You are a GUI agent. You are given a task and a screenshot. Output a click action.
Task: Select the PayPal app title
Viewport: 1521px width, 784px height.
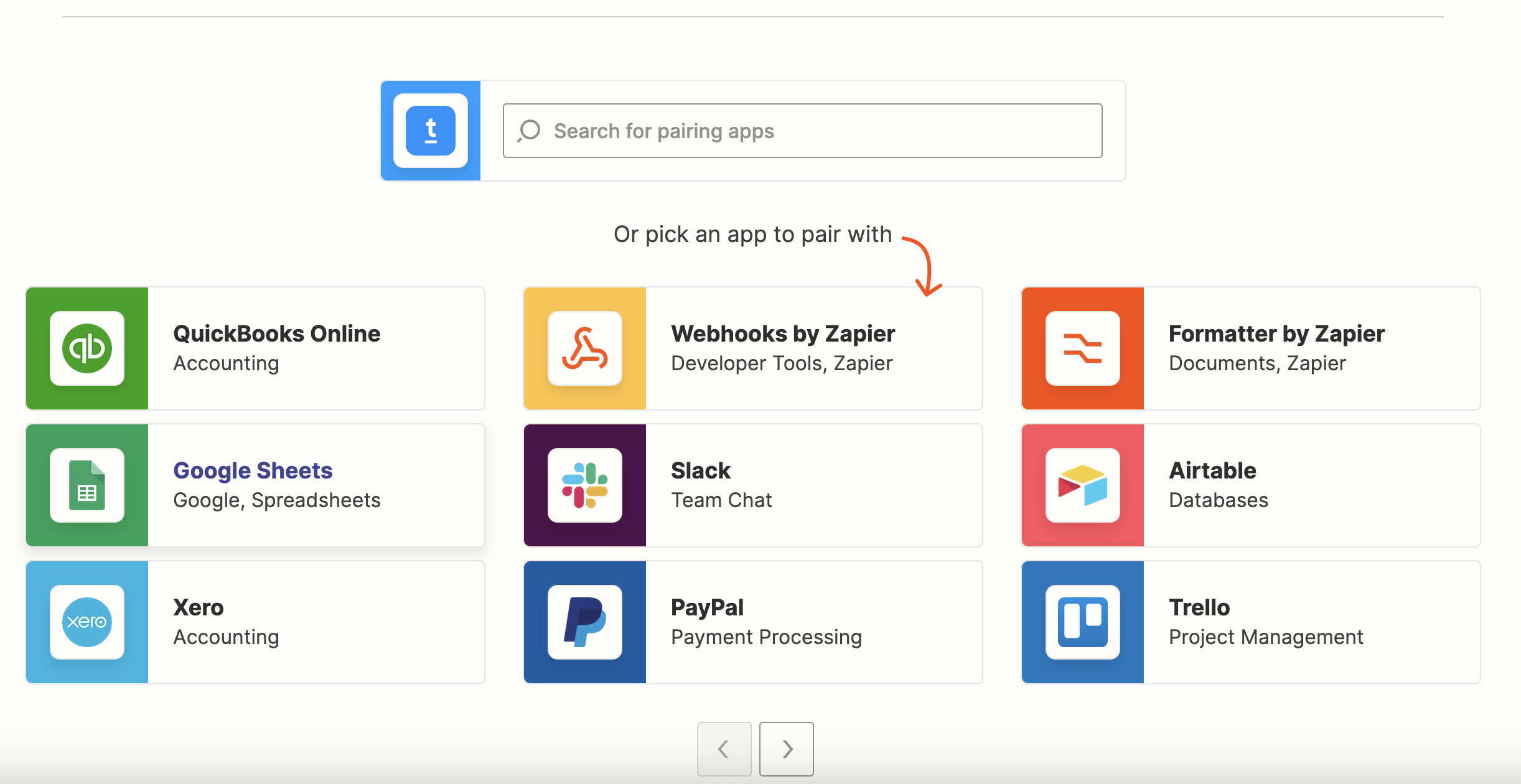tap(707, 607)
